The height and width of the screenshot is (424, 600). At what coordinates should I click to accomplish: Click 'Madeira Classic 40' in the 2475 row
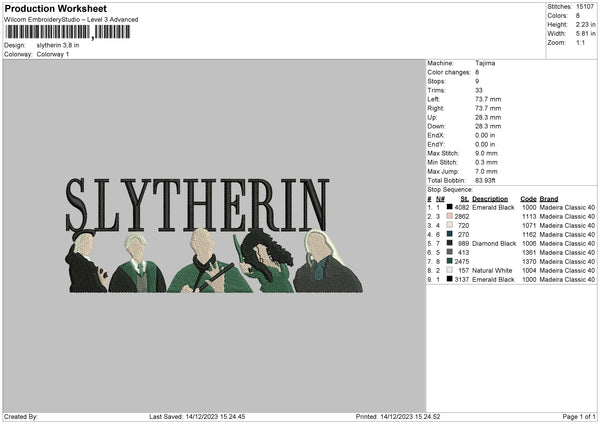click(x=567, y=261)
